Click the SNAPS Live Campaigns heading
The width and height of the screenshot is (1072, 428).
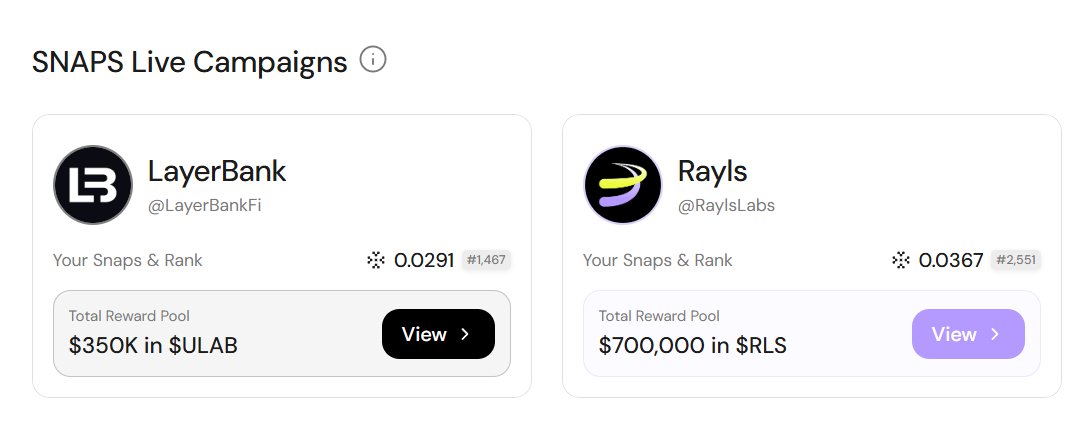(190, 62)
